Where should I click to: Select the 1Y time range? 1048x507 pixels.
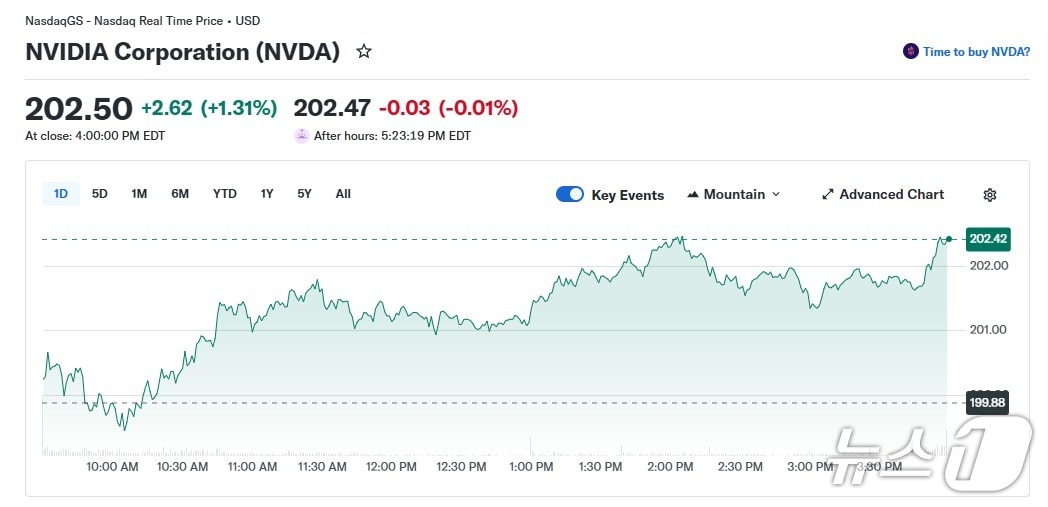267,194
